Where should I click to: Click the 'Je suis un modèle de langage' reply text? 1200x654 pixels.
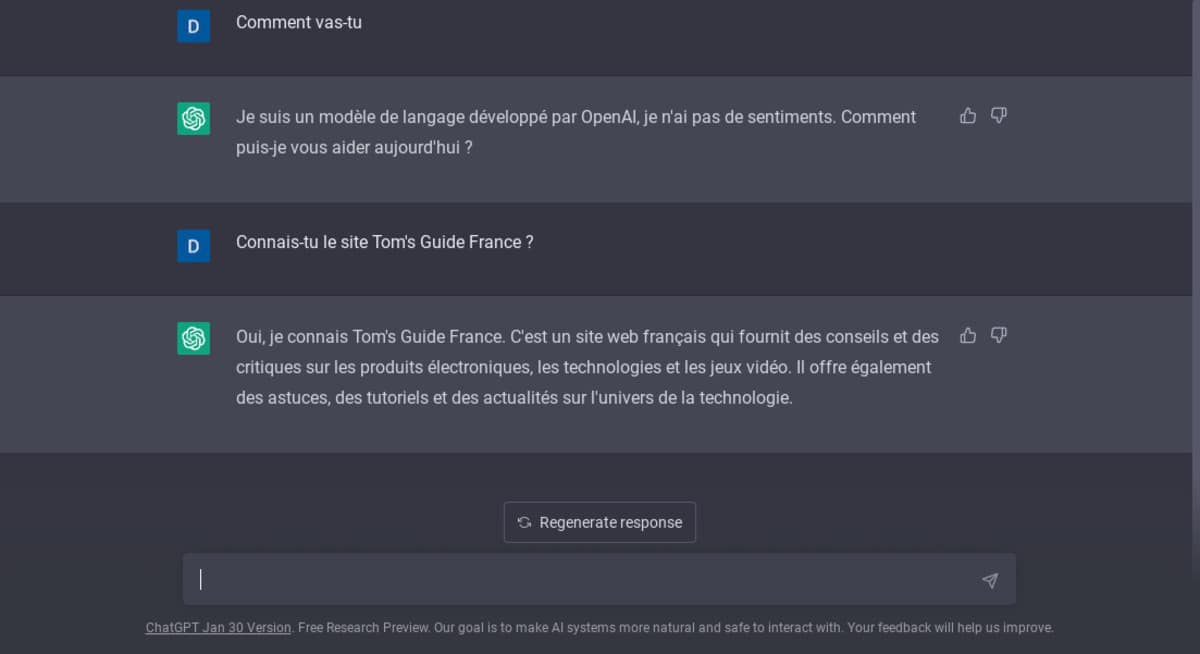coord(575,117)
